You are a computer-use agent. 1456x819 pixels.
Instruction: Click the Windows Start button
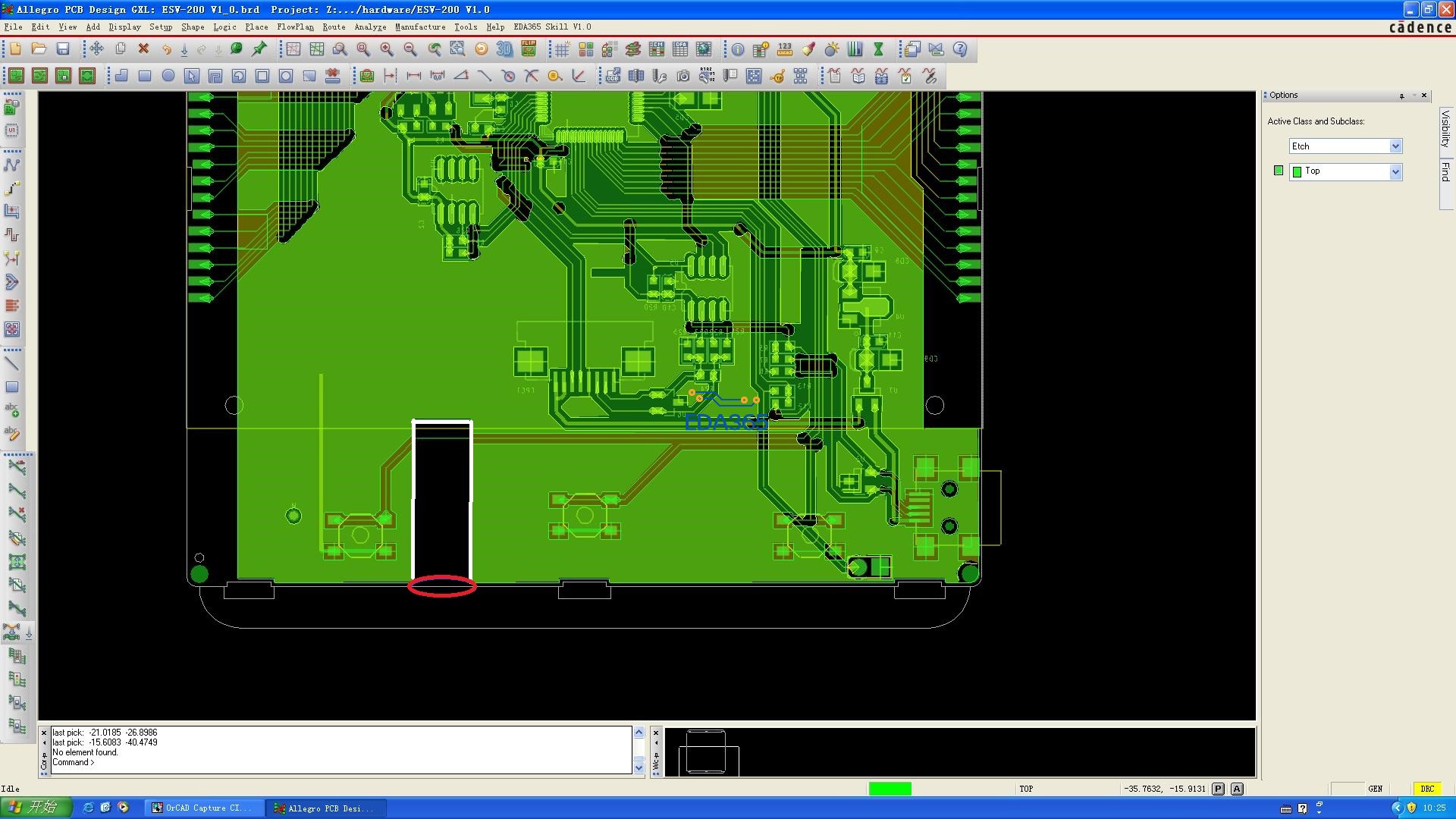click(x=36, y=808)
